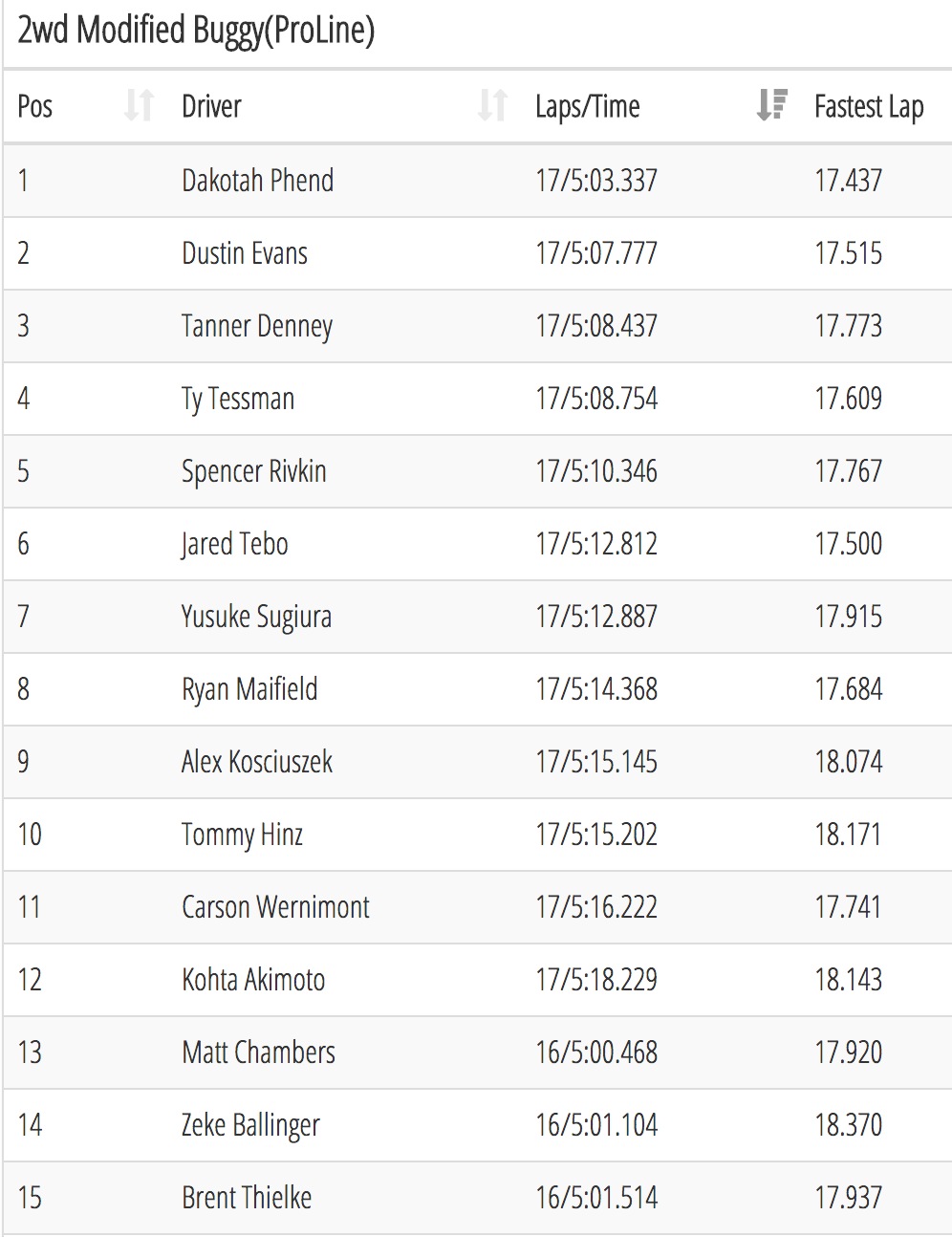
Task: Click Brent Thielke in position 15
Action: click(x=247, y=1198)
